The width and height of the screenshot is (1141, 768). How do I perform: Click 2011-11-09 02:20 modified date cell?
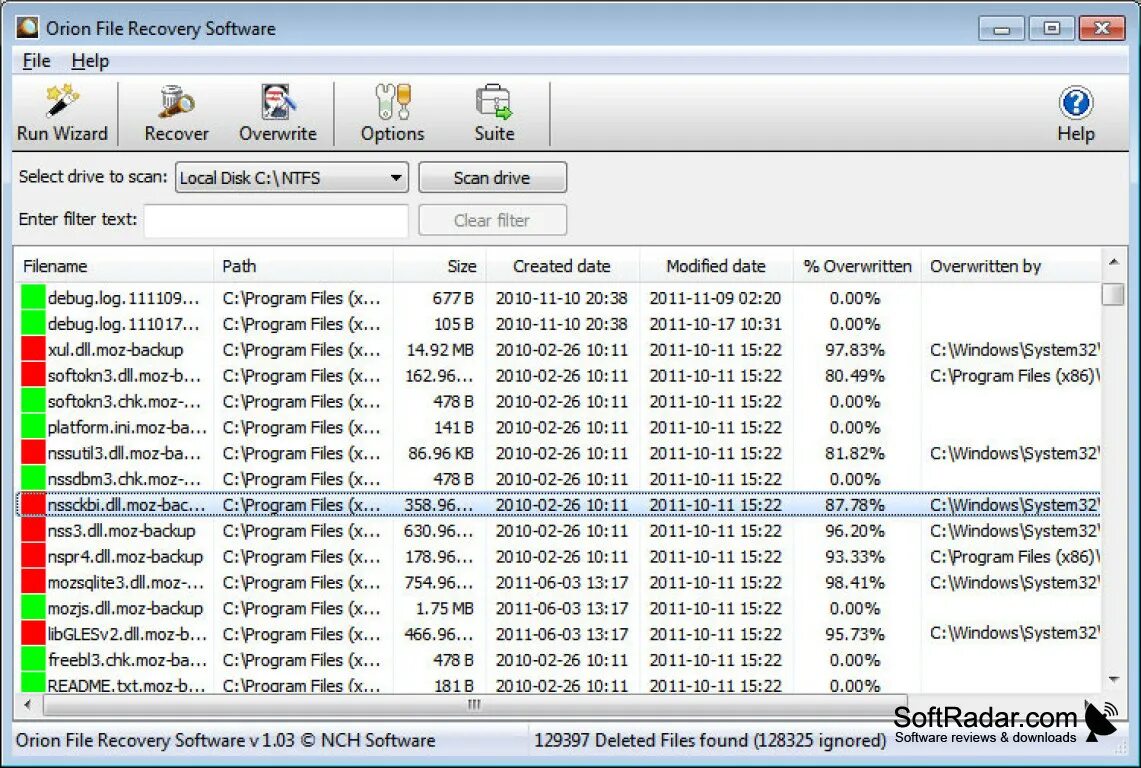715,298
